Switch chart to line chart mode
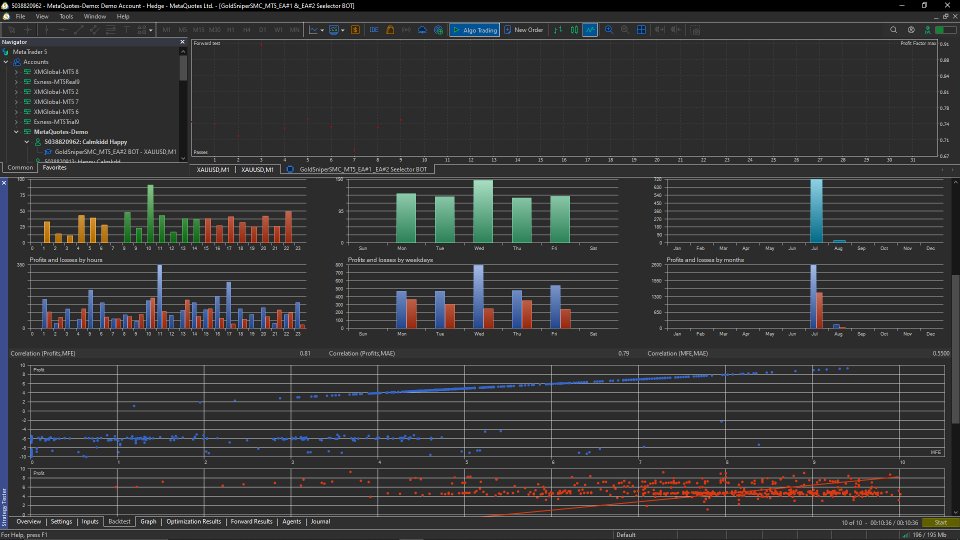Image resolution: width=960 pixels, height=540 pixels. [590, 30]
